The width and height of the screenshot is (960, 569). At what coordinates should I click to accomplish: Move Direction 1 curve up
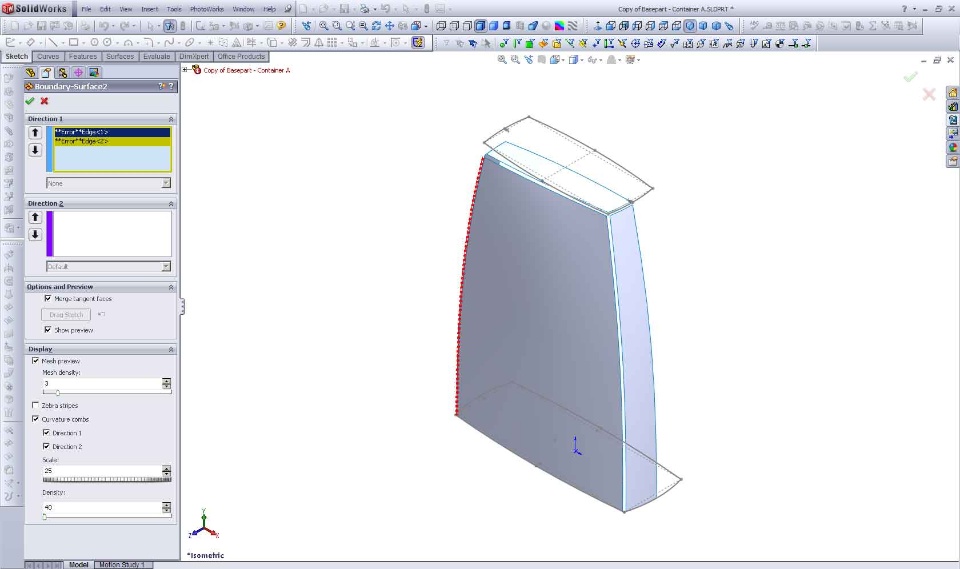35,133
